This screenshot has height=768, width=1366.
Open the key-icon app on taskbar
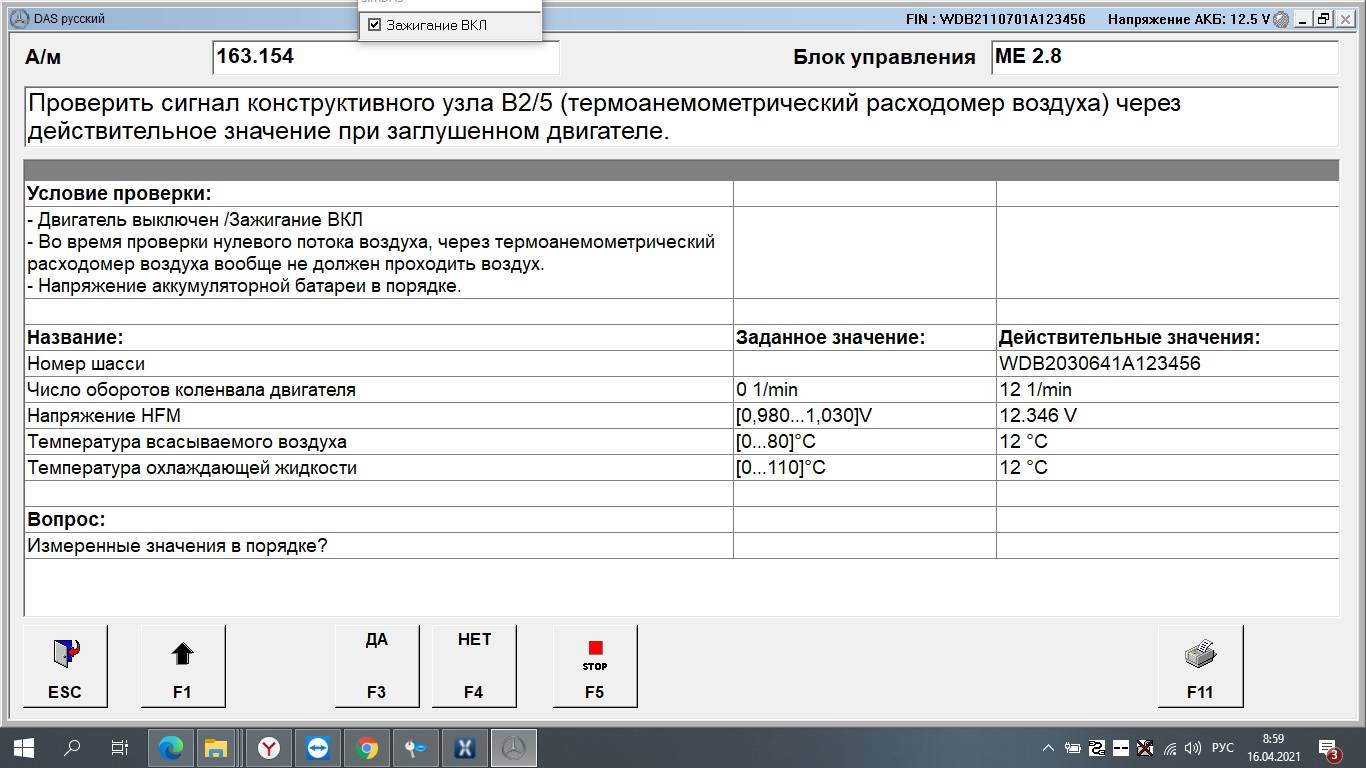click(415, 747)
